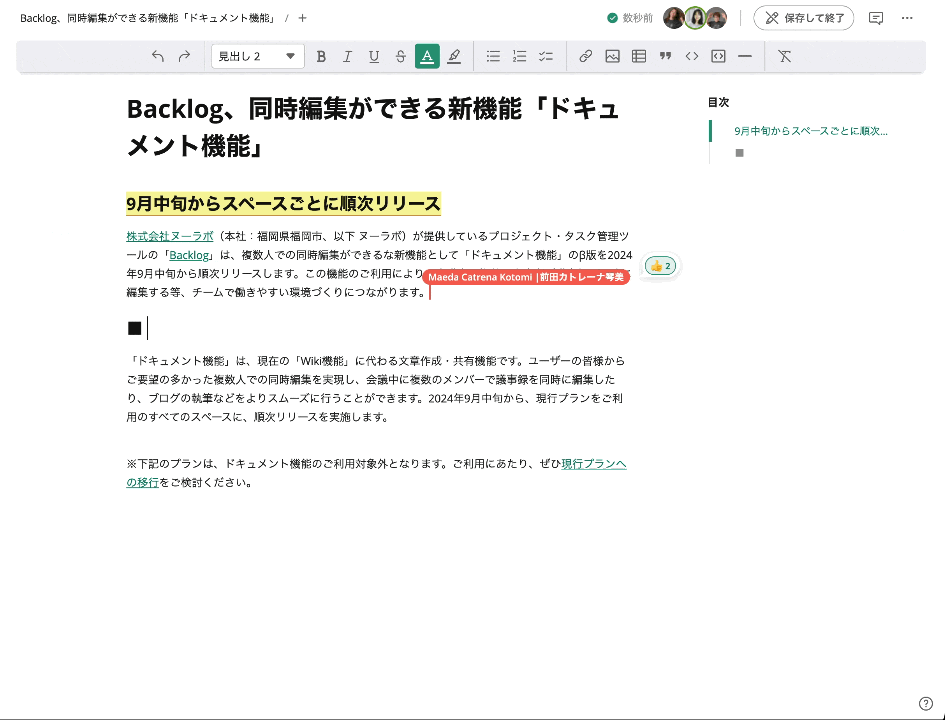Screen dimensions: 945x720
Task: Clear text formatting with the eraser icon
Action: (784, 56)
